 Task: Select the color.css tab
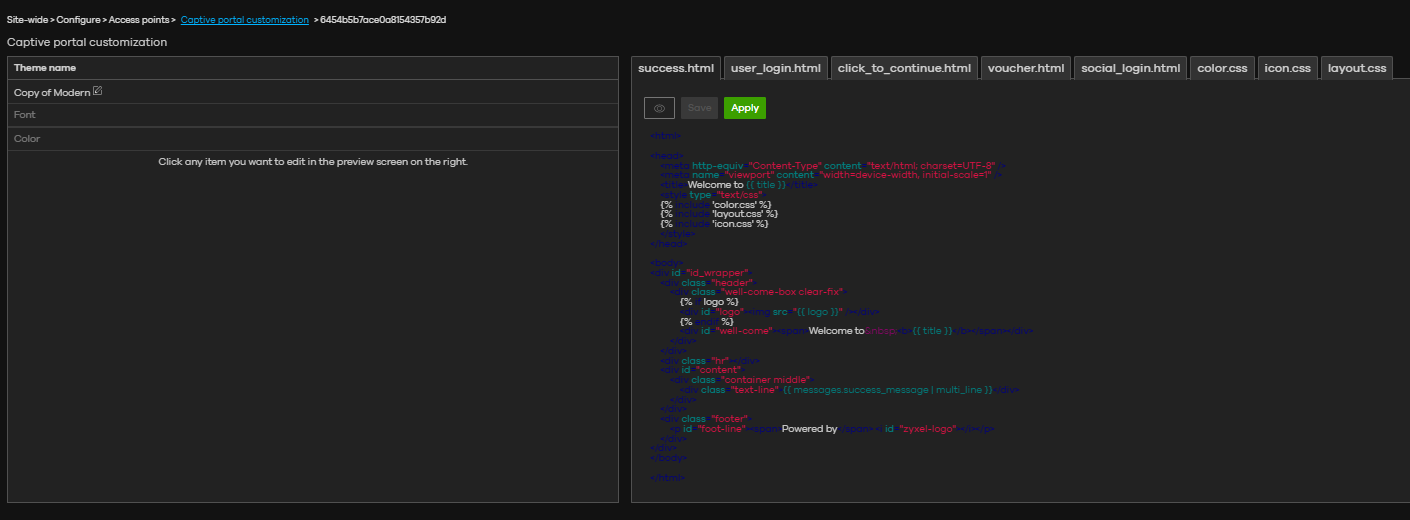coord(1222,68)
